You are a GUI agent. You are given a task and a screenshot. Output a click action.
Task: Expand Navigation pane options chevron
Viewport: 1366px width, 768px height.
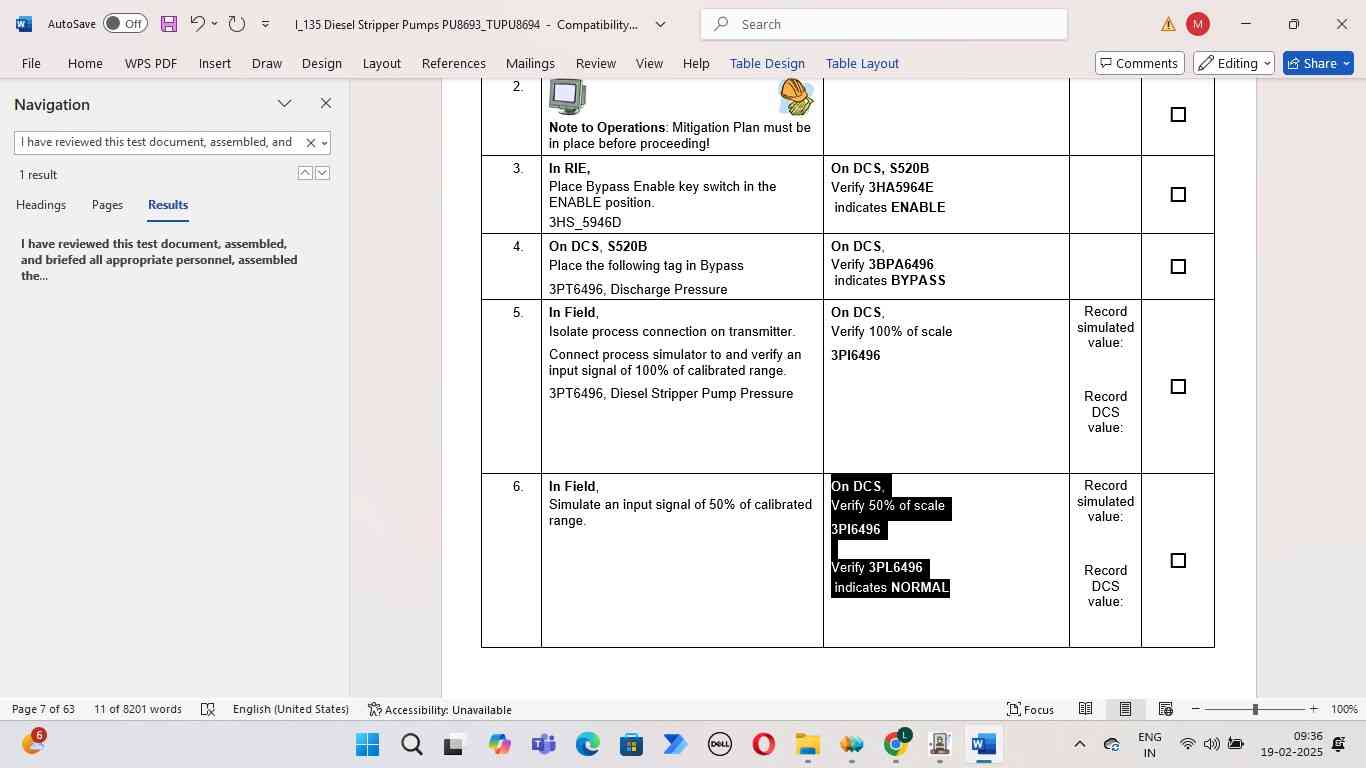coord(285,103)
